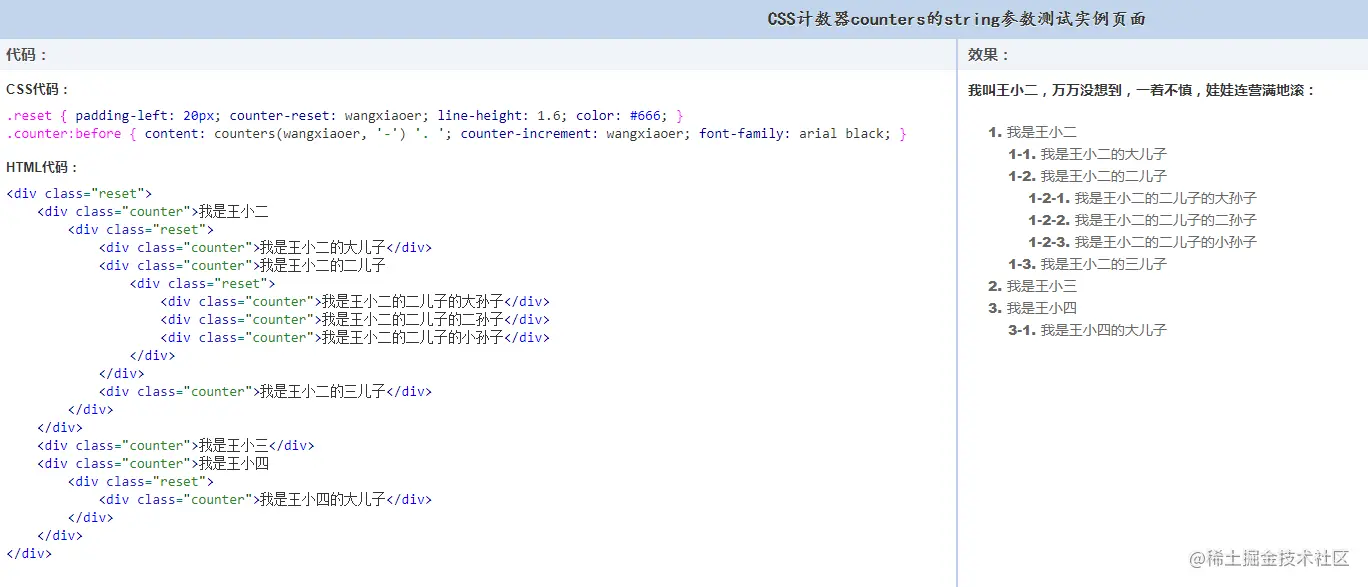This screenshot has width=1368, height=587.
Task: Click result item '3. 我是王小四'
Action: [1032, 308]
